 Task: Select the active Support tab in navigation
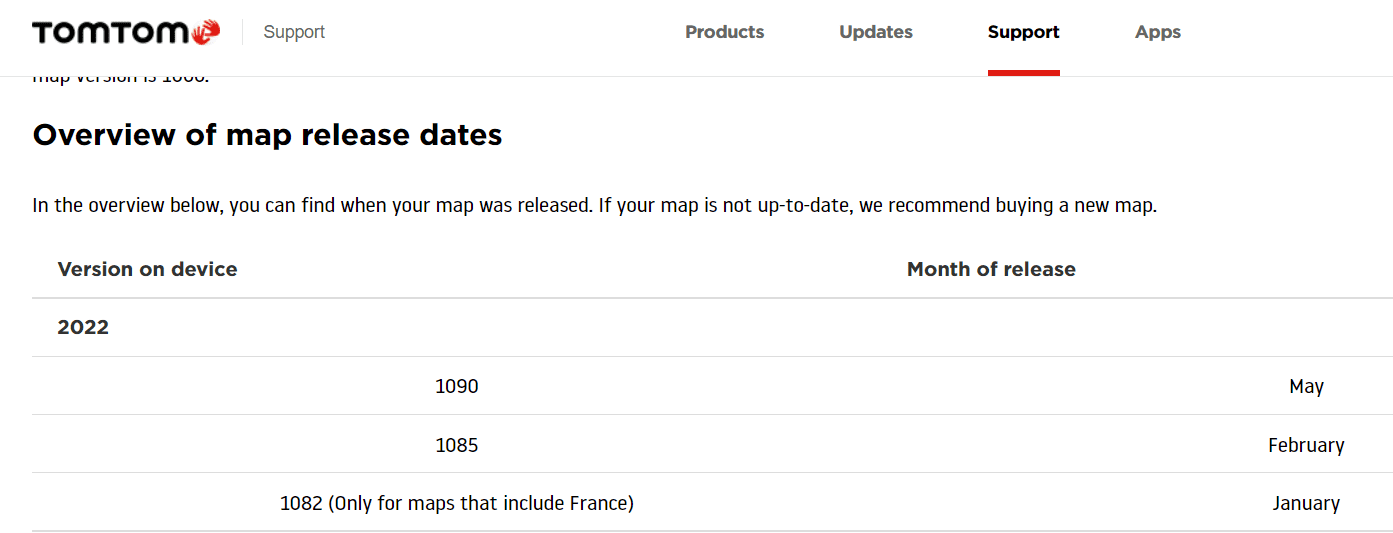1023,32
